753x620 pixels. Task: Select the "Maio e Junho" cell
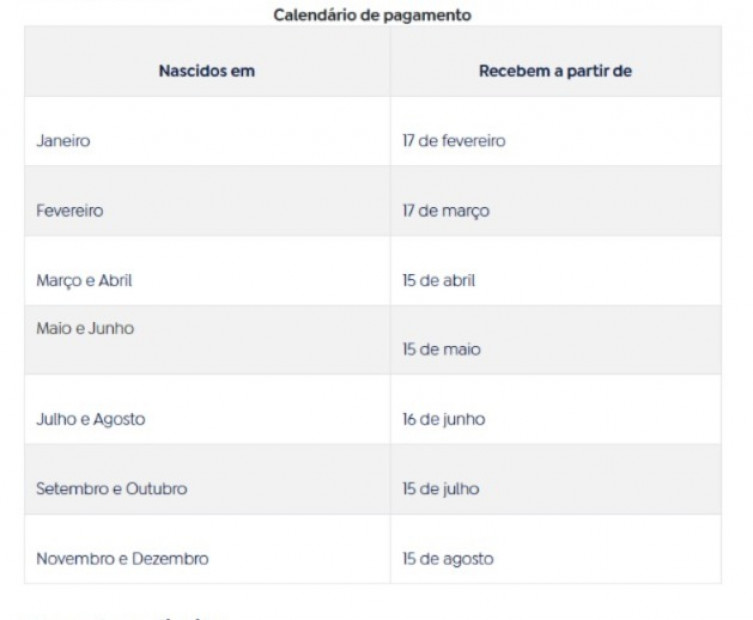coord(84,327)
